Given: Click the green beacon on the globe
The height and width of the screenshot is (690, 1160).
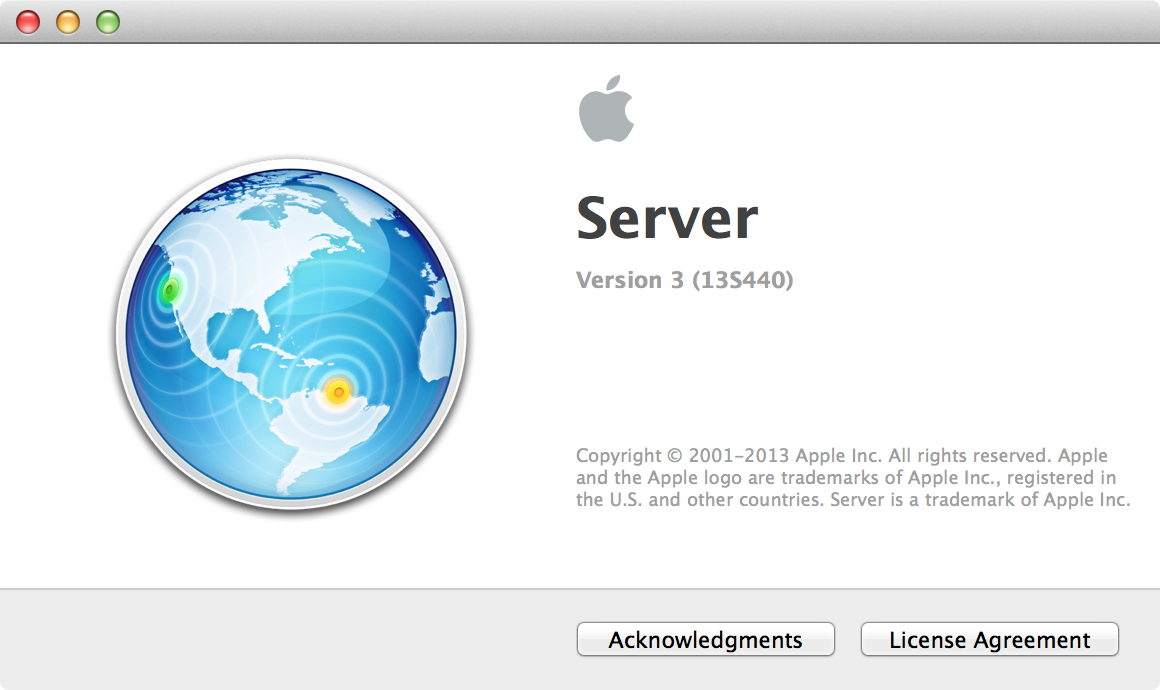Looking at the screenshot, I should click(x=170, y=291).
